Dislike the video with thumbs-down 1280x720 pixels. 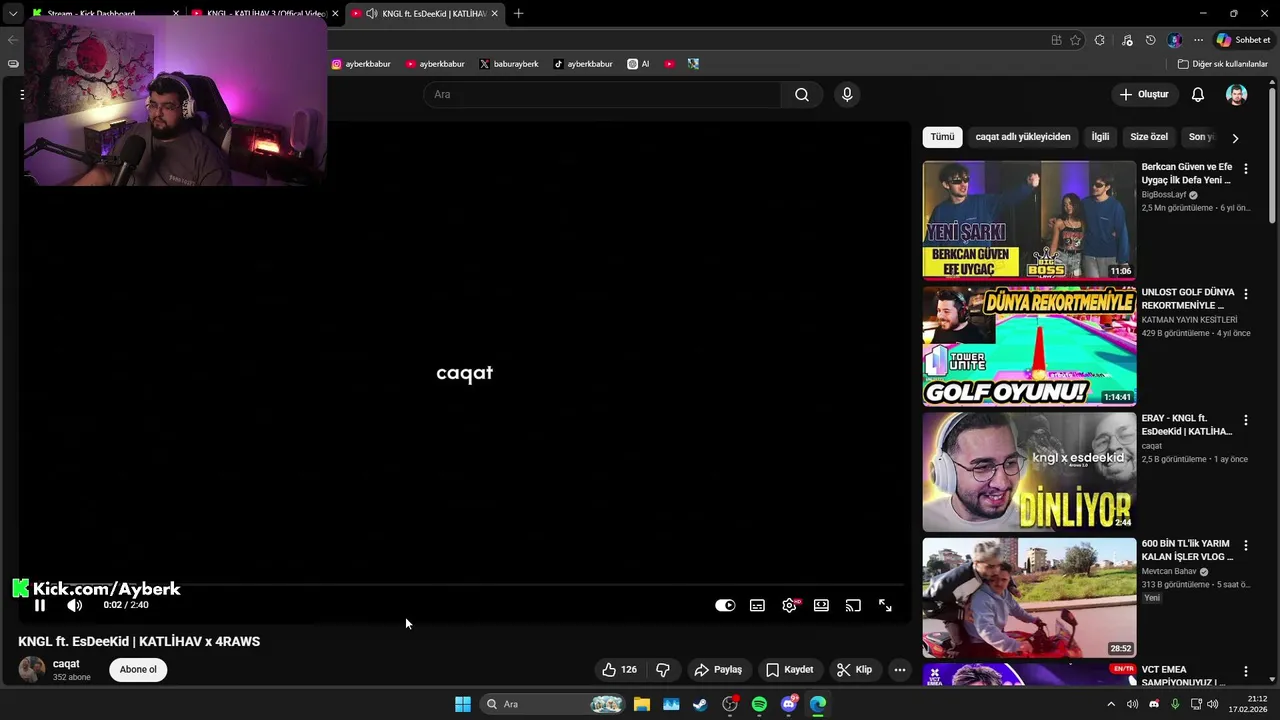tap(662, 670)
